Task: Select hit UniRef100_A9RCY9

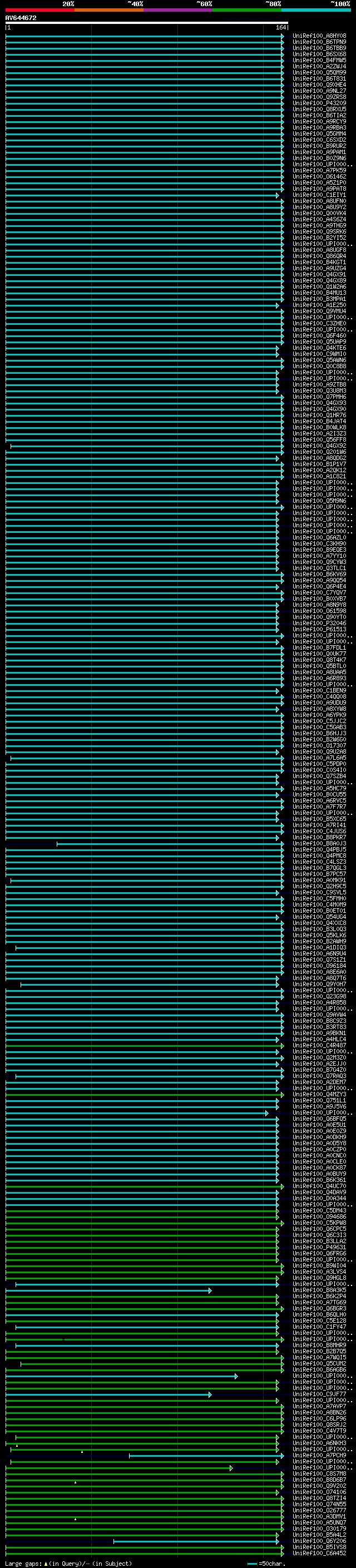Action: [319, 121]
